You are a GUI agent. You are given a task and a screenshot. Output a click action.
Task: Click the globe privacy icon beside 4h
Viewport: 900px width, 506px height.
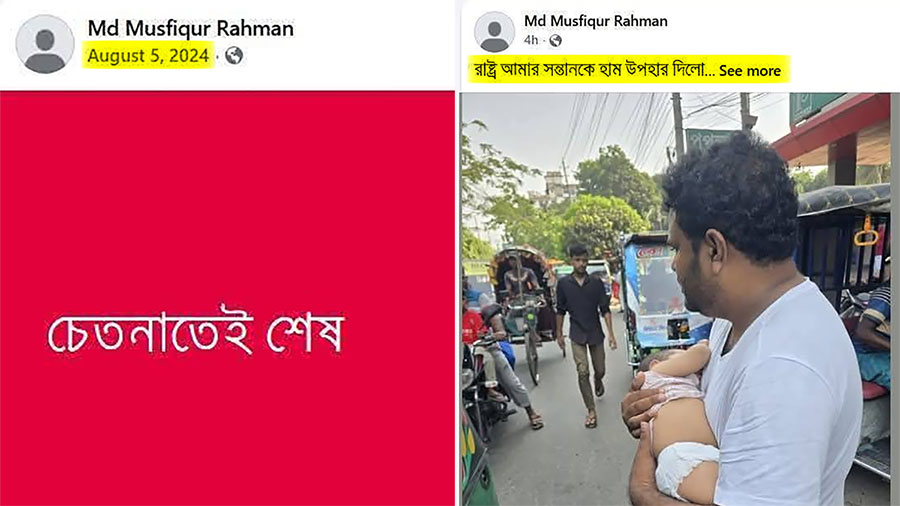pyautogui.click(x=555, y=40)
